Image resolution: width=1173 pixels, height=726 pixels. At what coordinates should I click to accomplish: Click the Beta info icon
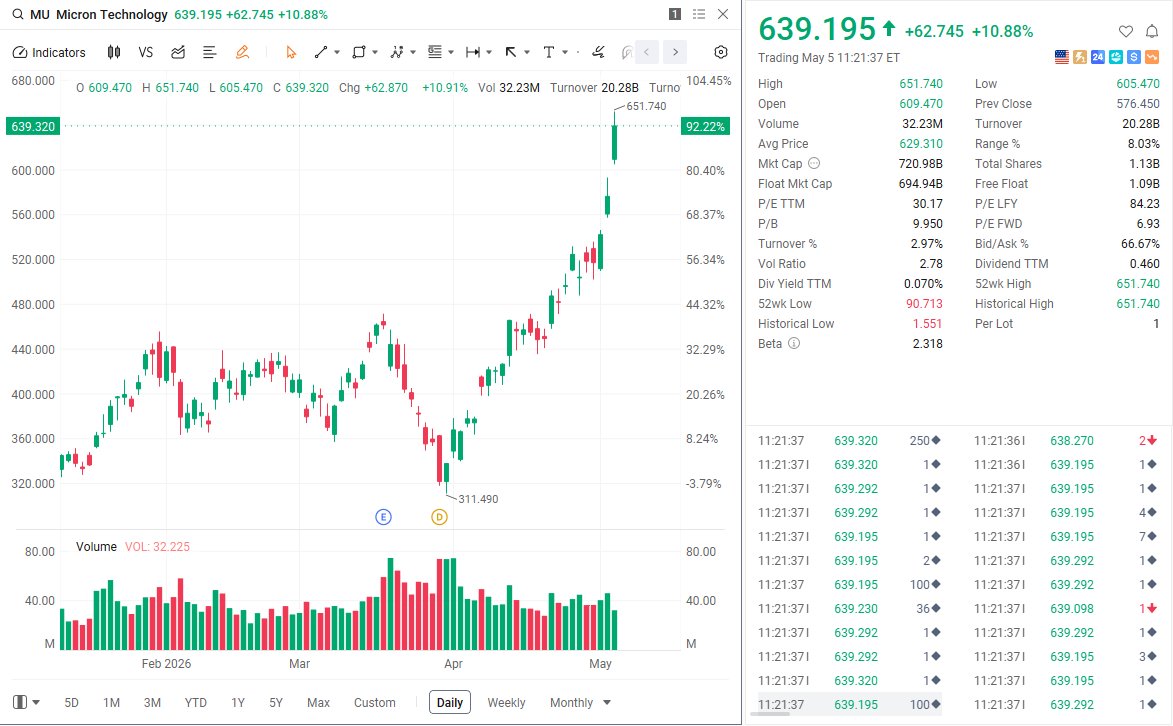click(794, 344)
